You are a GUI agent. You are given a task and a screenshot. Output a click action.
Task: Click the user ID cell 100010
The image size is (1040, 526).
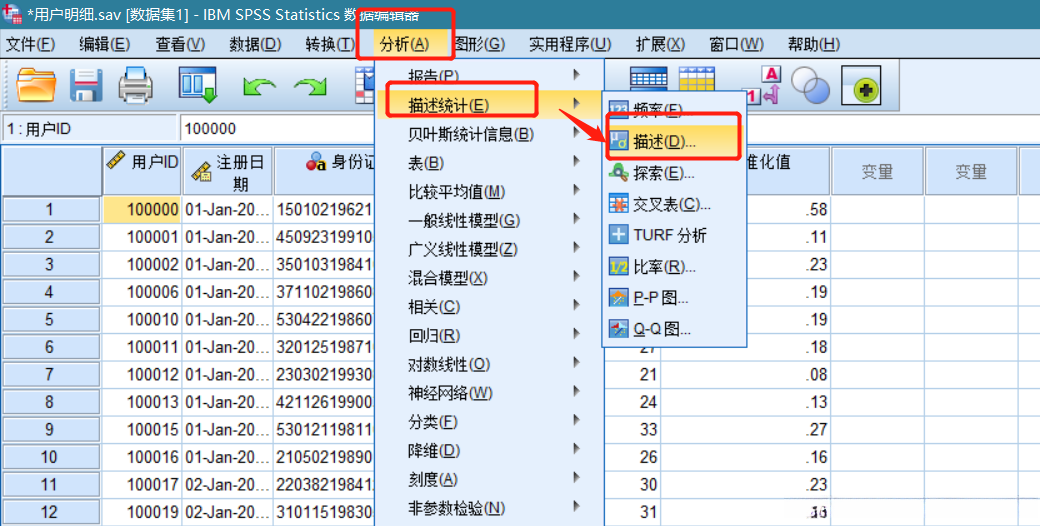pyautogui.click(x=141, y=319)
